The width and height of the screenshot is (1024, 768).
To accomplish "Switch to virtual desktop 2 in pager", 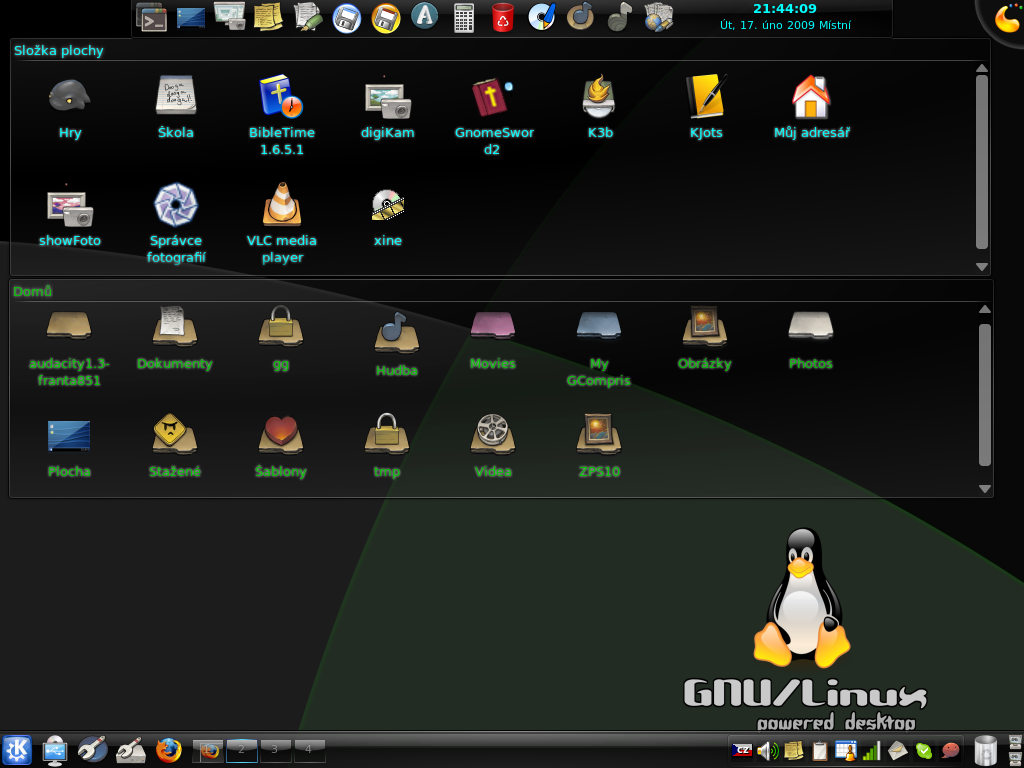I will coord(242,750).
